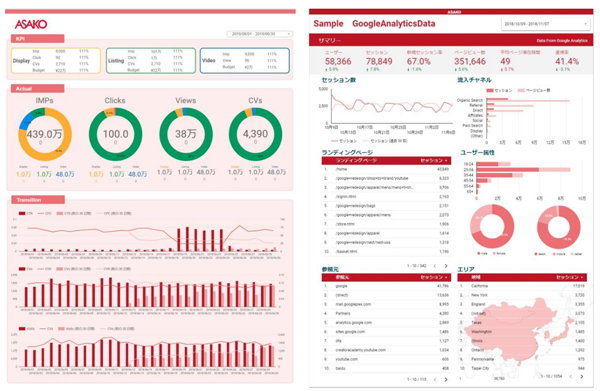This screenshot has height=391, width=600.
Task: Click the Clicks donut chart showing 100.0
Action: click(115, 134)
